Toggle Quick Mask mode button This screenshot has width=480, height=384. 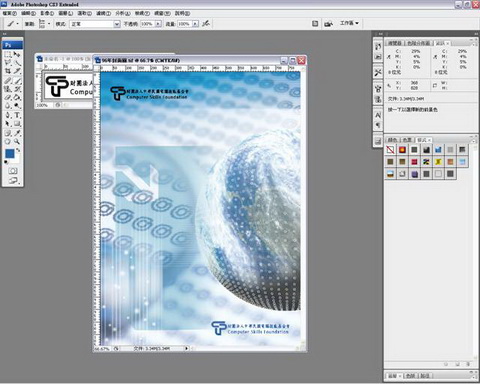[x=13, y=171]
